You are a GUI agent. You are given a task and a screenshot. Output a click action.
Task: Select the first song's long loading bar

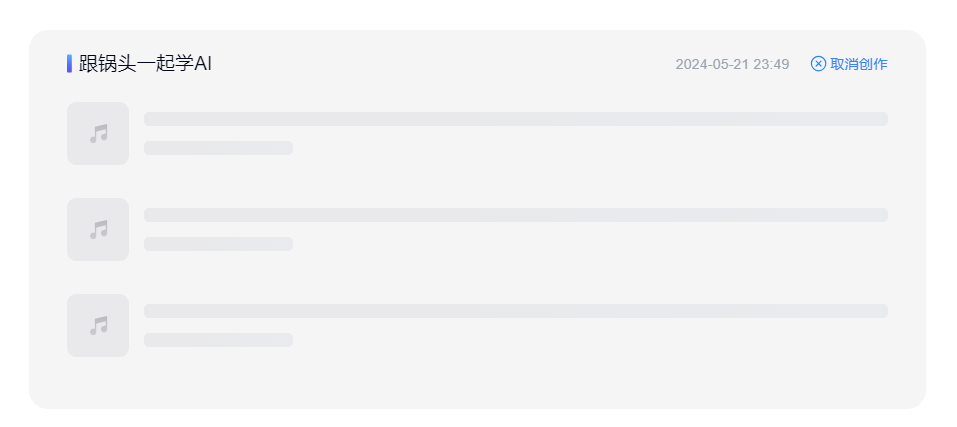[x=515, y=119]
